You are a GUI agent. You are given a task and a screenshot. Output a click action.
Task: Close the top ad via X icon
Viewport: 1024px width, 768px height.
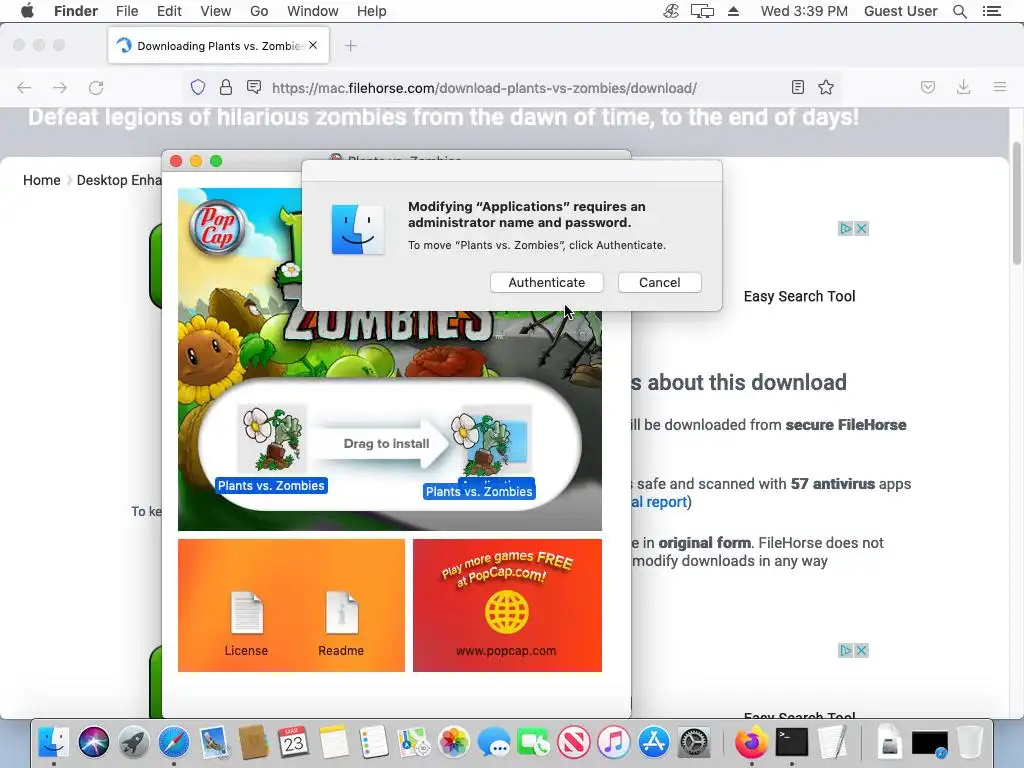point(861,229)
